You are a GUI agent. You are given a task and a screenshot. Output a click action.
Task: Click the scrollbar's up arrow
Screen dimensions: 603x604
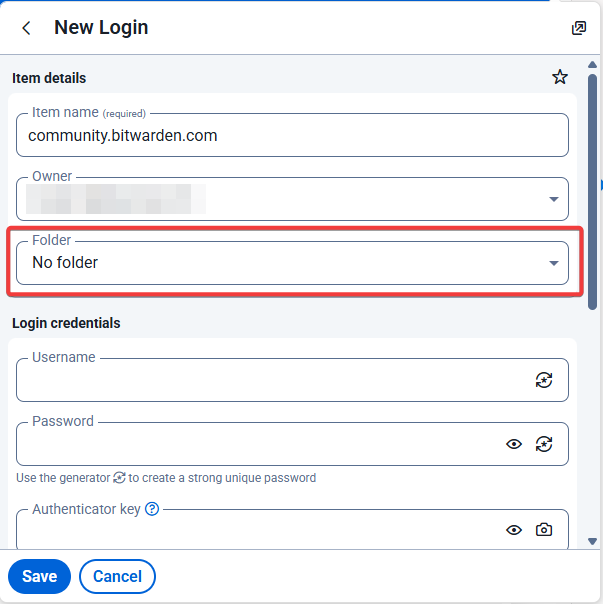[x=593, y=65]
